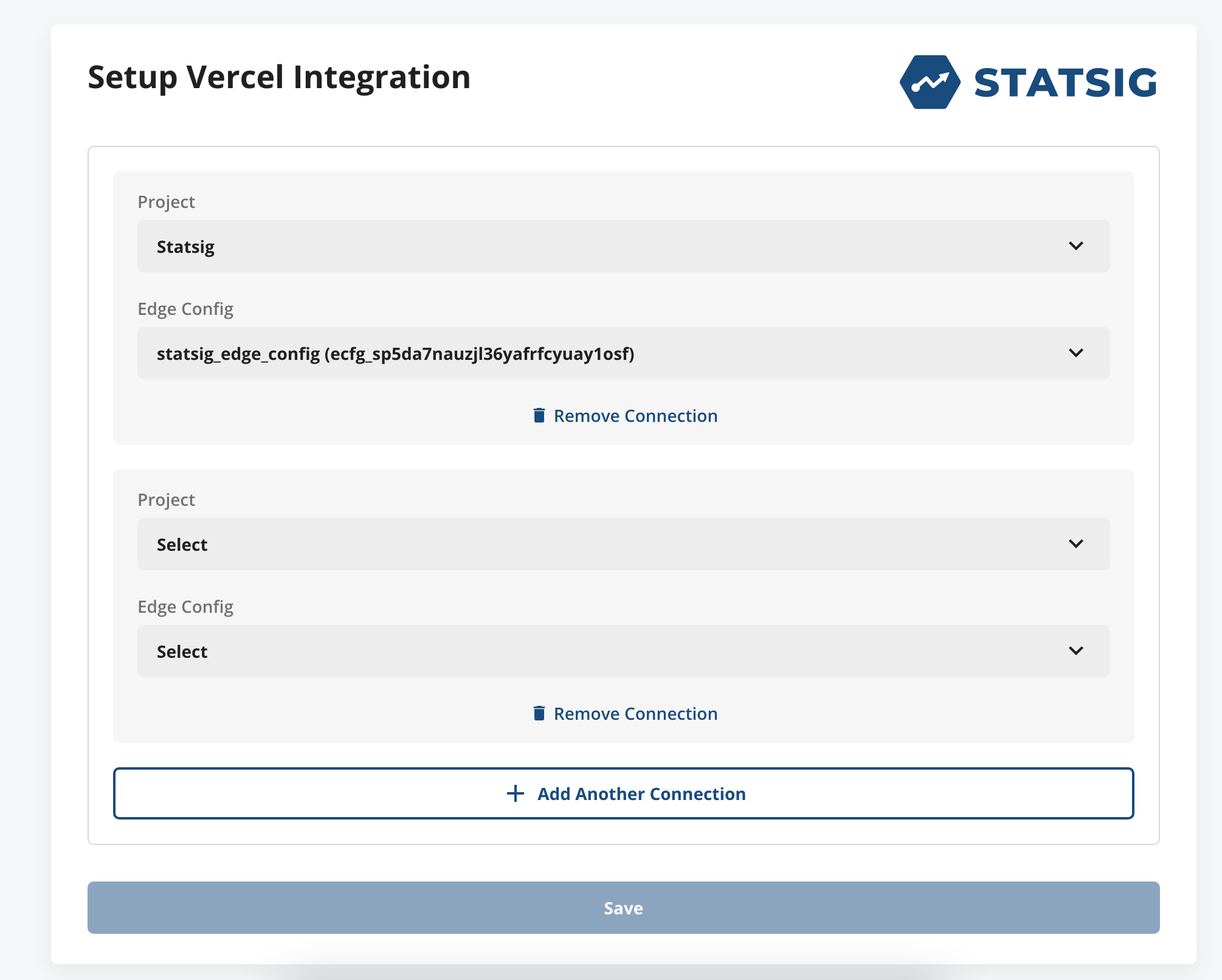The width and height of the screenshot is (1222, 980).
Task: Click the second Edge Config field label
Action: pos(185,607)
